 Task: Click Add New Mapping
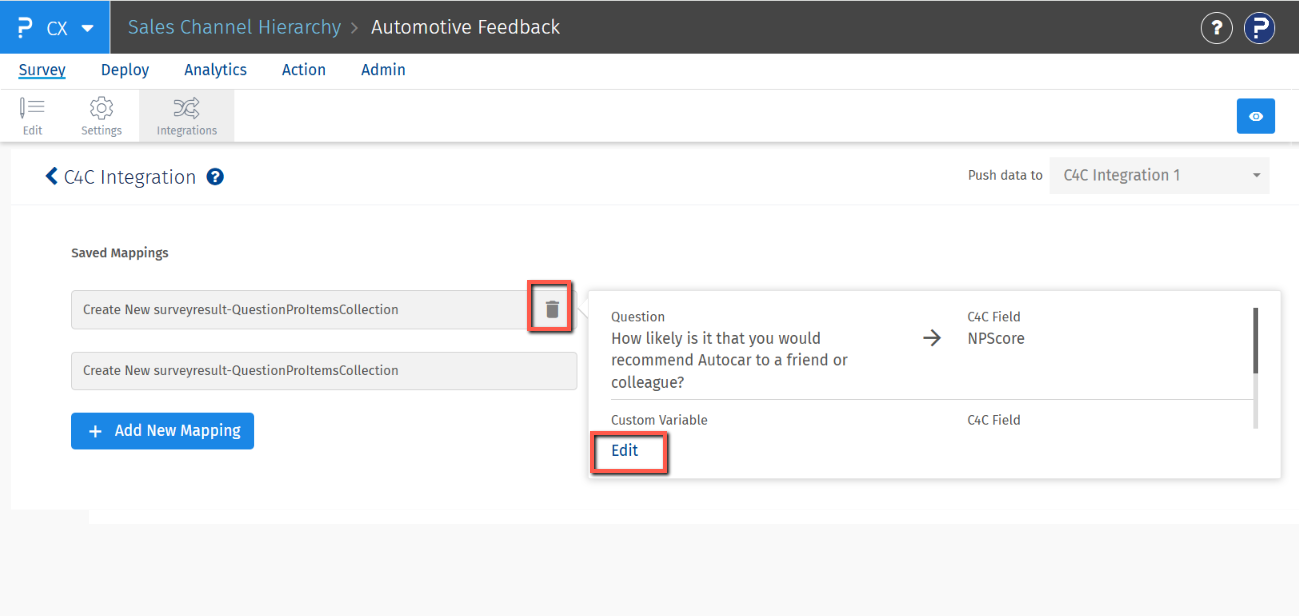(162, 430)
